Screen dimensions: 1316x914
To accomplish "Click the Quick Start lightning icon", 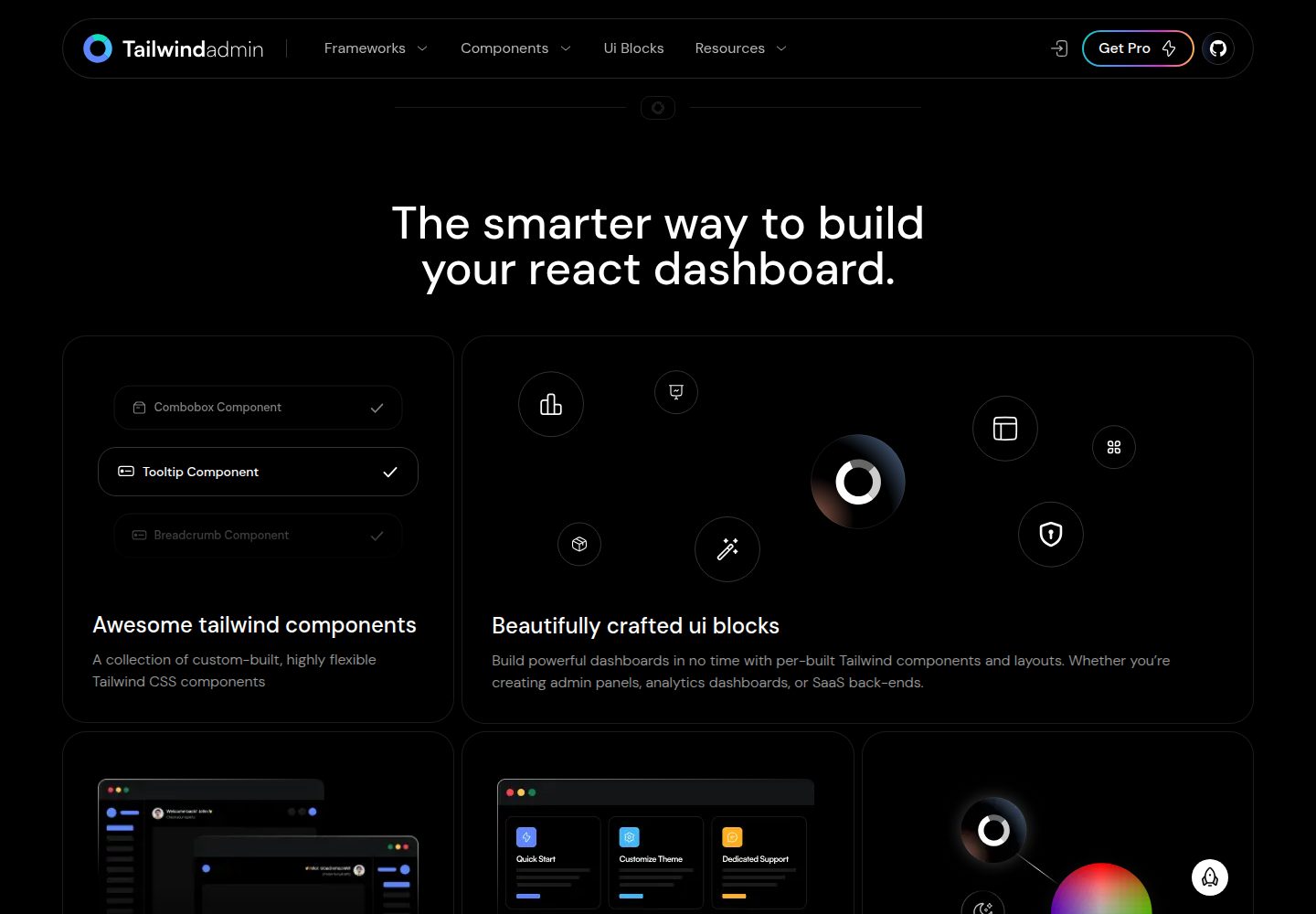I will (x=526, y=837).
